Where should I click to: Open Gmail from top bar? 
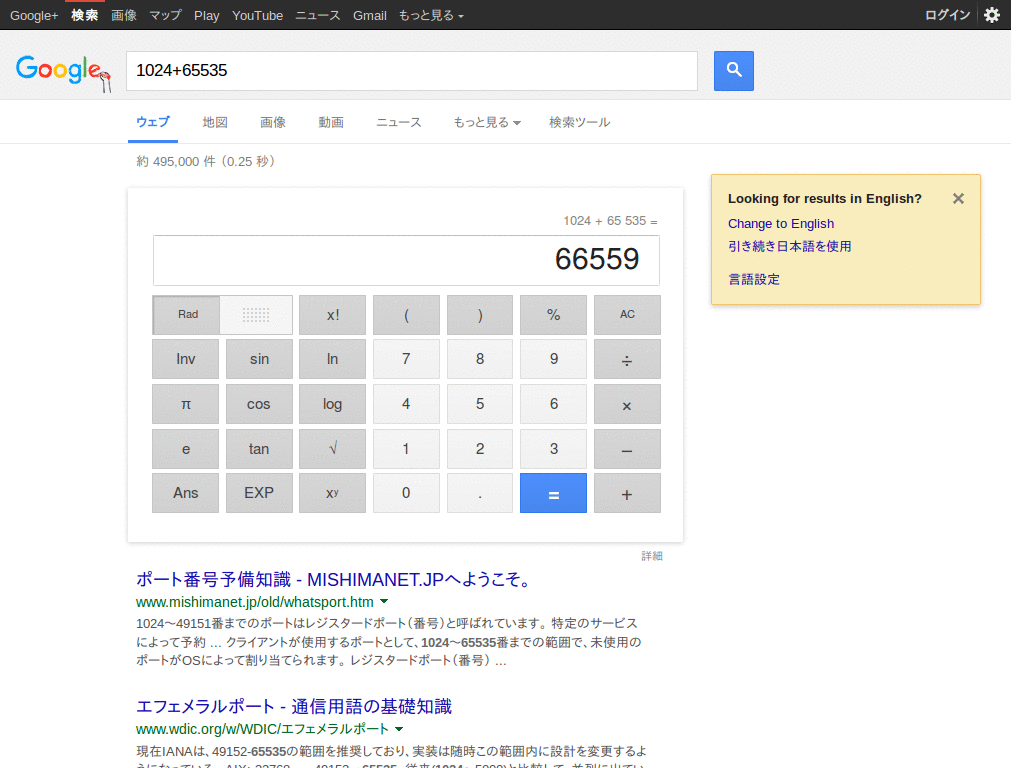pyautogui.click(x=370, y=15)
